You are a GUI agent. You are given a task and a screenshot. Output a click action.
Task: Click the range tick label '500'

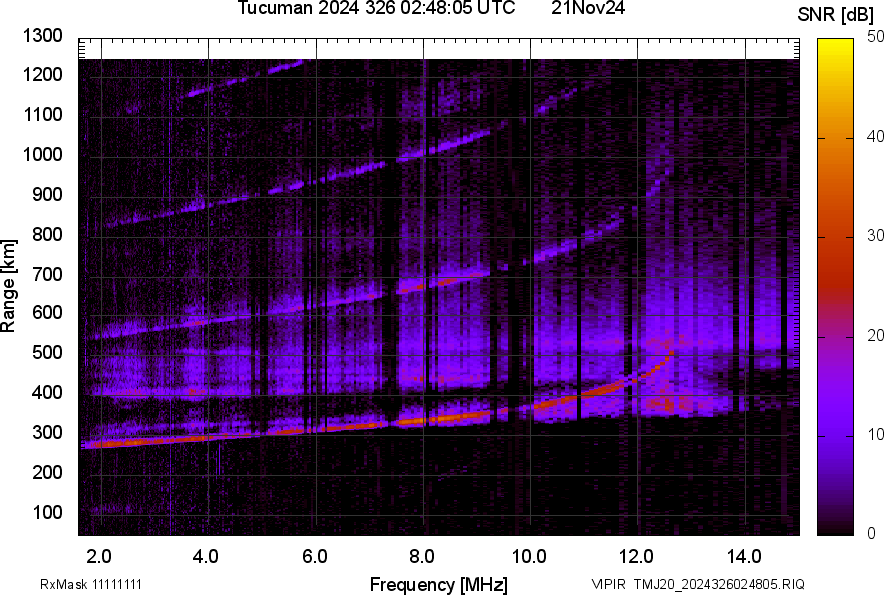(47, 352)
